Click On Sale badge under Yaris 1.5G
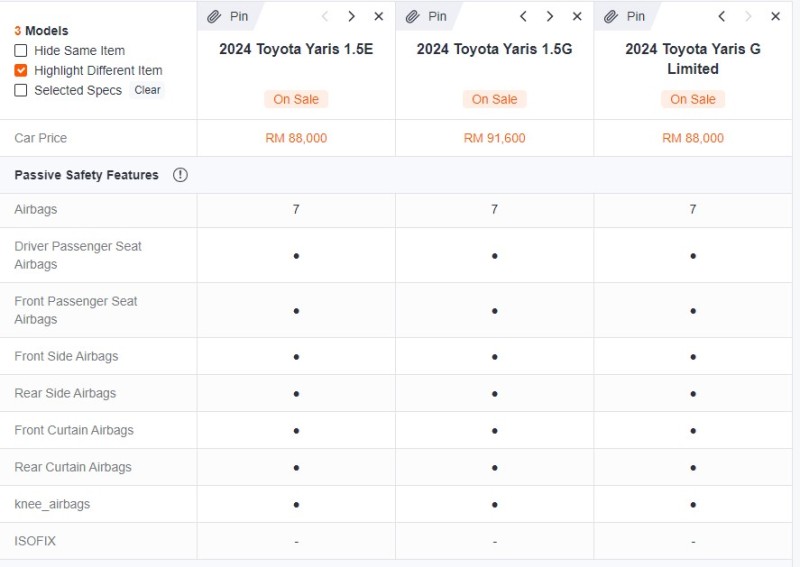Screen dimensions: 800x567 494,99
